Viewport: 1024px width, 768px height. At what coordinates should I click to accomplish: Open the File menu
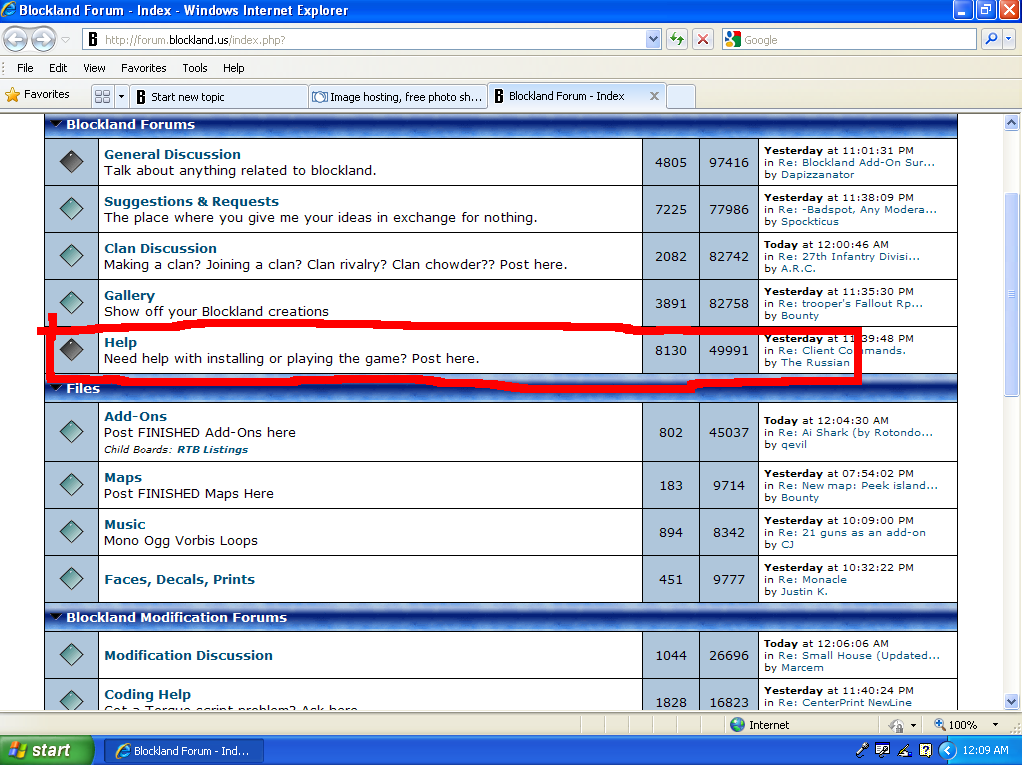click(25, 68)
